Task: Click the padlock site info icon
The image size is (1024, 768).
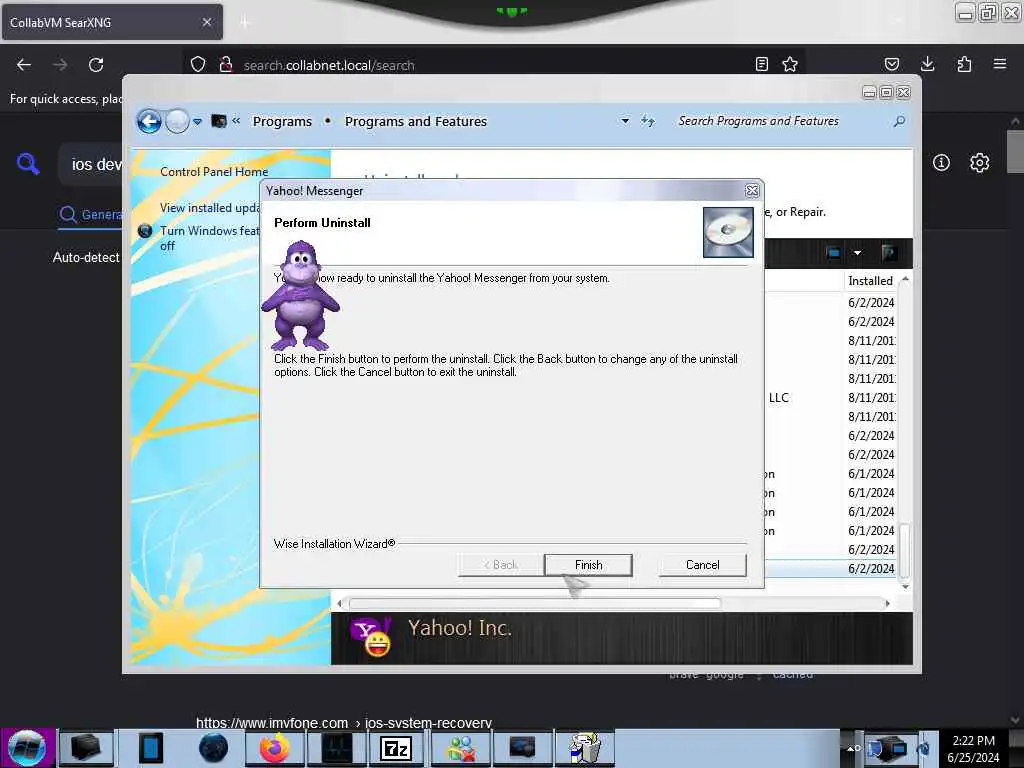Action: (226, 64)
